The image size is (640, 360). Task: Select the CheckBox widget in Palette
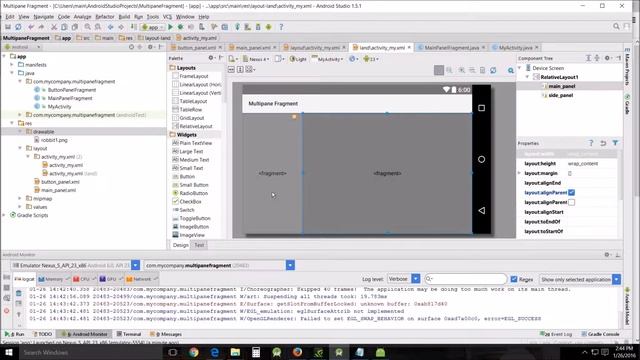pyautogui.click(x=187, y=202)
